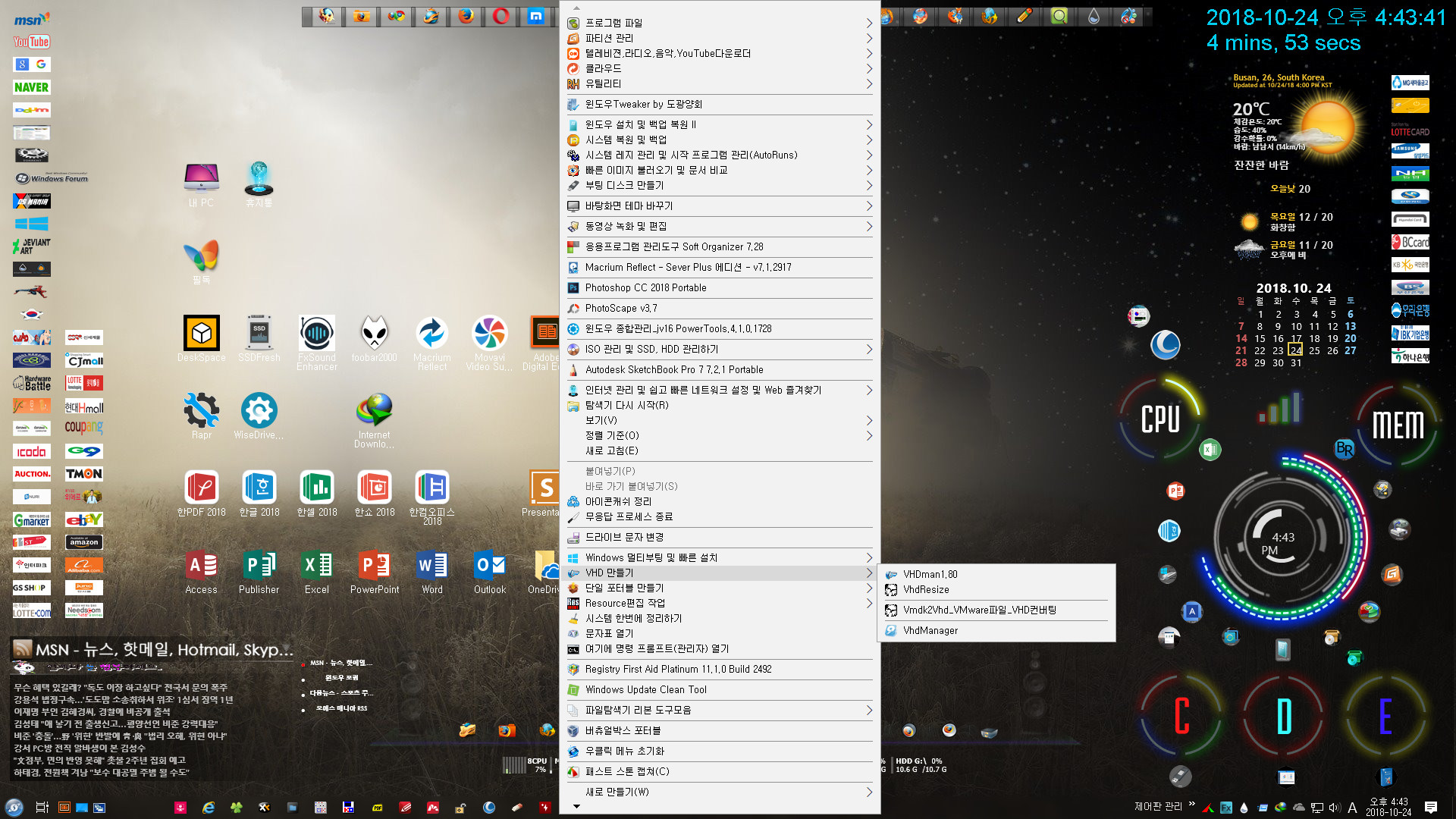The width and height of the screenshot is (1456, 819).
Task: Choose Windows Update Clean Tool entry
Action: point(720,689)
